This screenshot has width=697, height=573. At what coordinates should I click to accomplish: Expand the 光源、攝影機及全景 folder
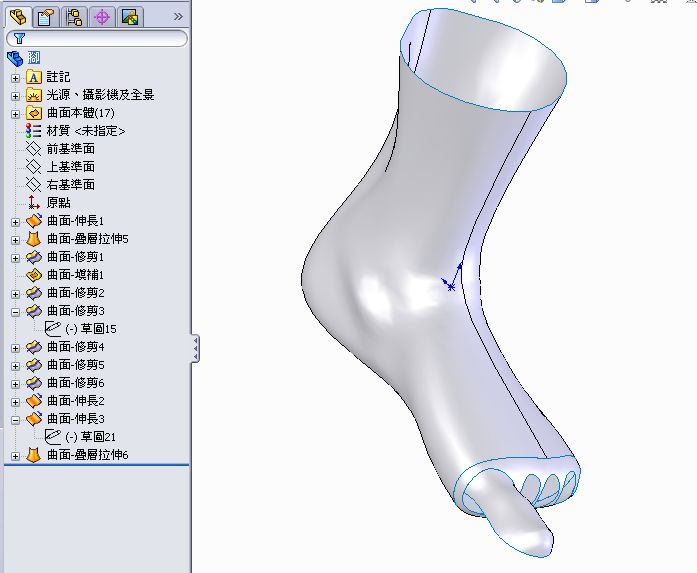pyautogui.click(x=16, y=96)
